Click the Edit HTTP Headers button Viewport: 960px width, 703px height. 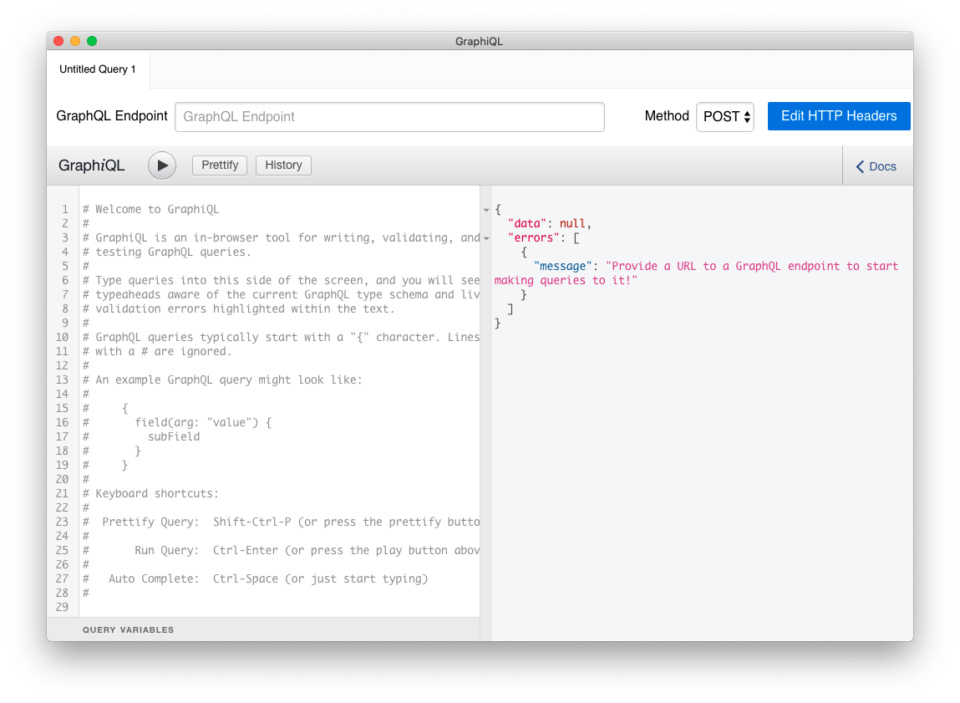click(x=838, y=116)
